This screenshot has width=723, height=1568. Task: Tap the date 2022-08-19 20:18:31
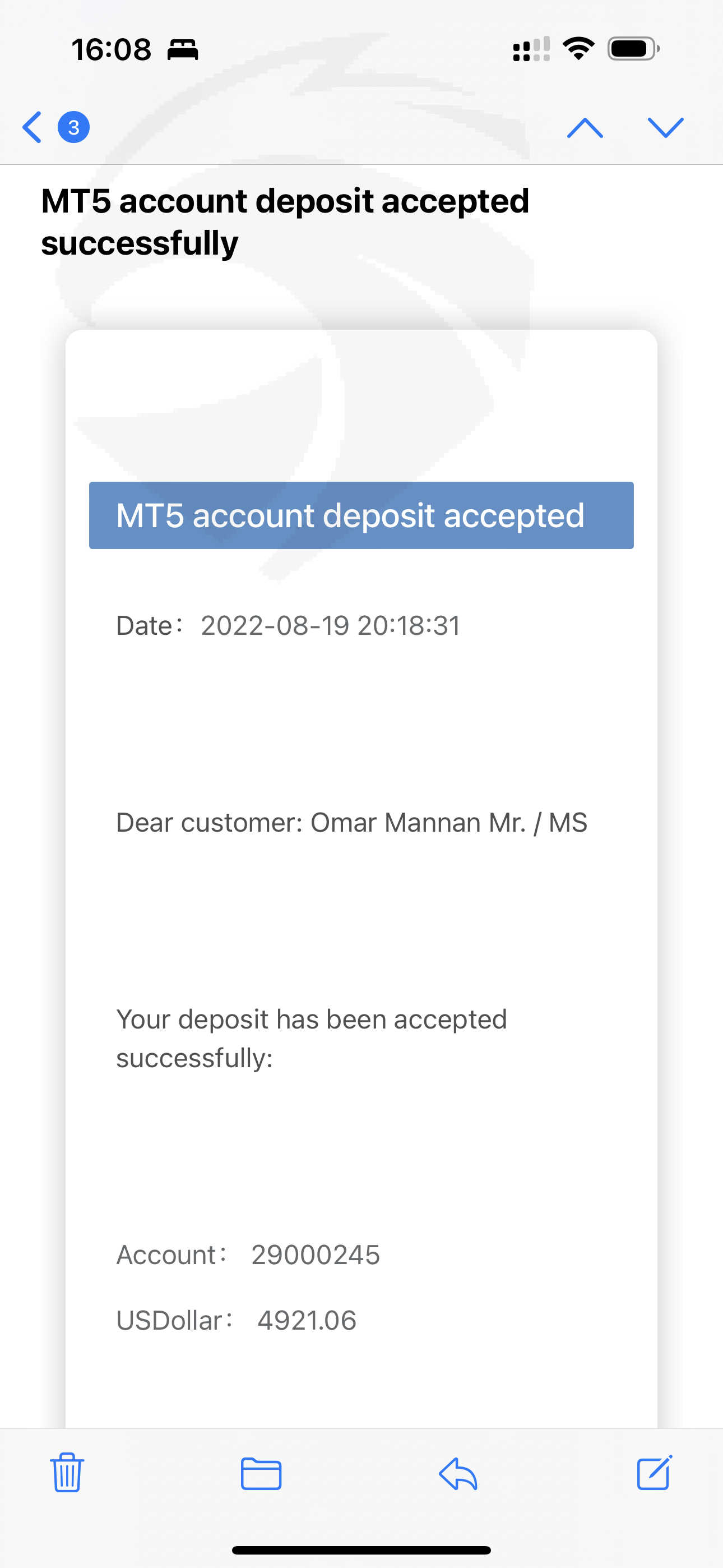(x=331, y=626)
